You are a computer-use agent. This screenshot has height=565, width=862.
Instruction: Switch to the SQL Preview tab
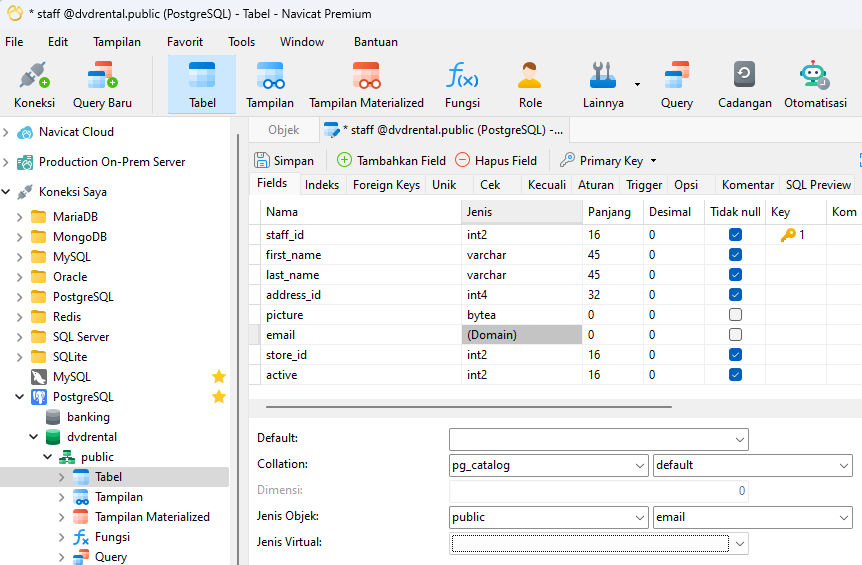pyautogui.click(x=818, y=185)
